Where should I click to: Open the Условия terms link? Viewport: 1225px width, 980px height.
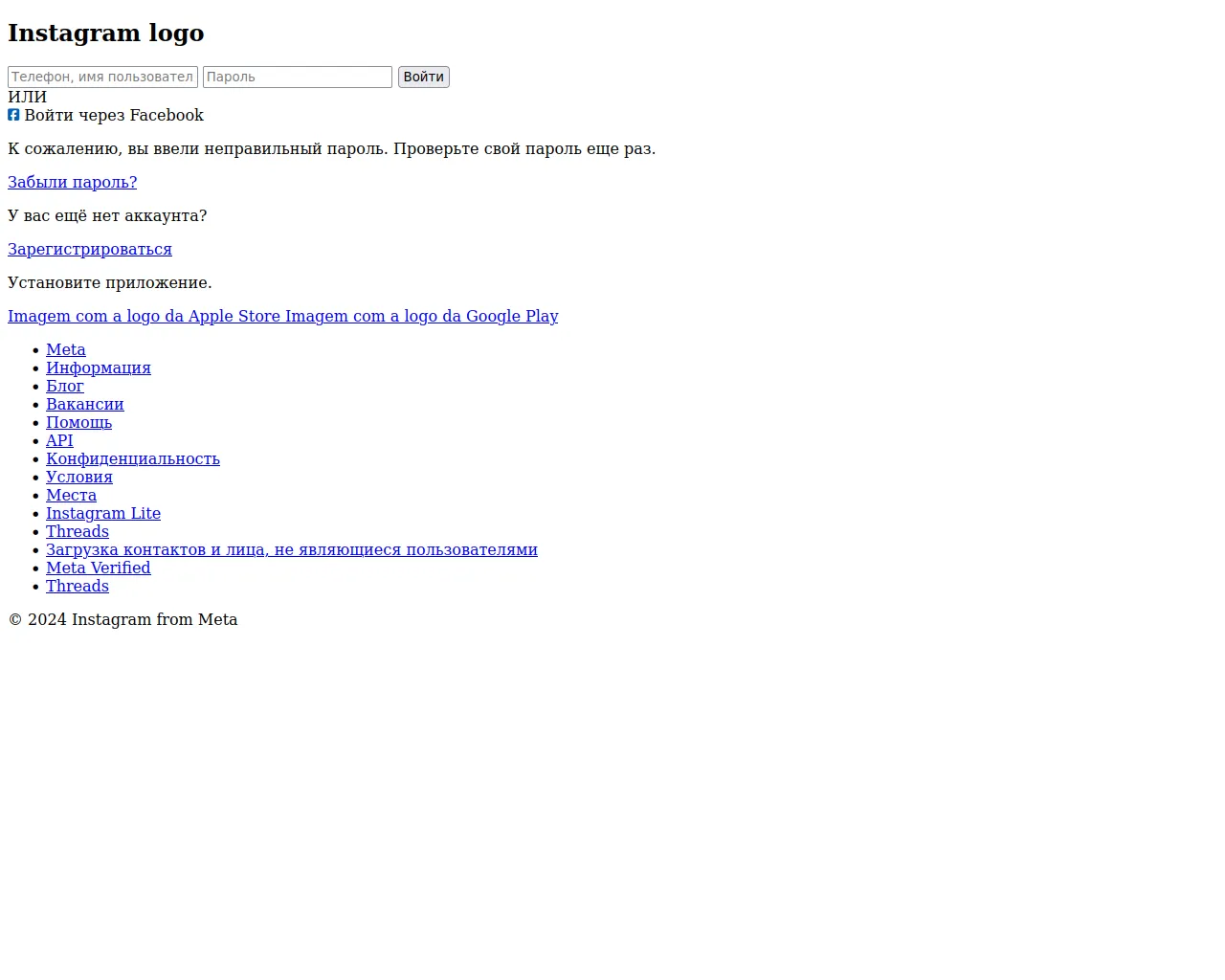(x=79, y=477)
